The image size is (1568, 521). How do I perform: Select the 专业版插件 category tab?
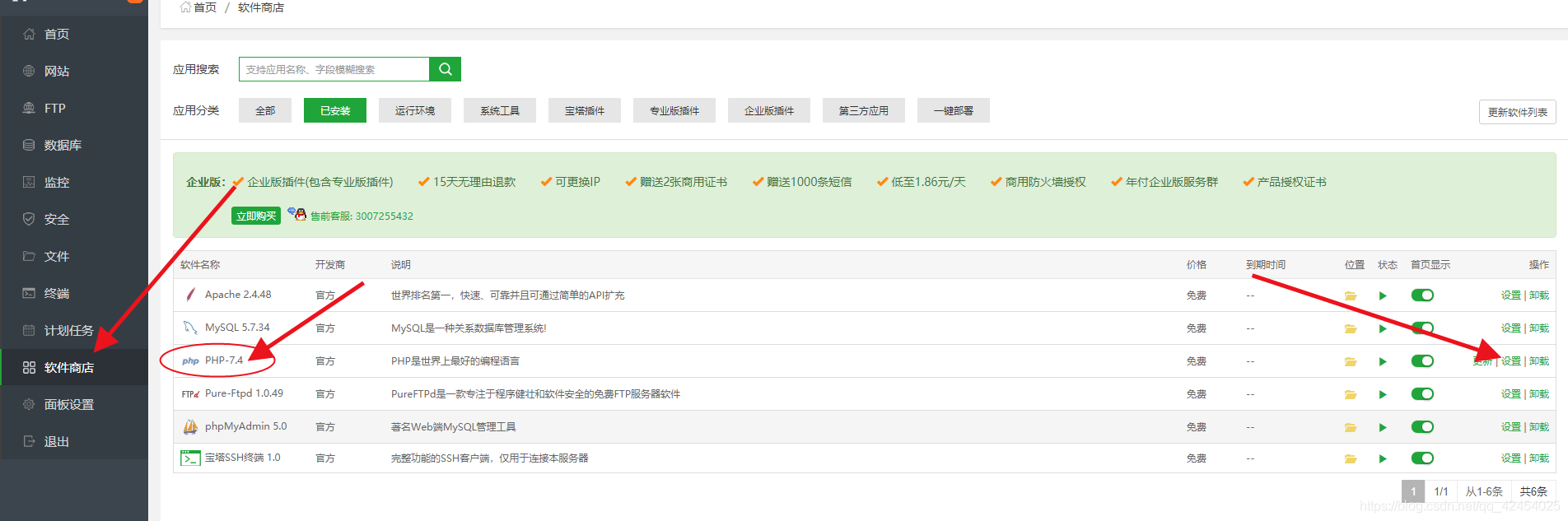pos(674,110)
